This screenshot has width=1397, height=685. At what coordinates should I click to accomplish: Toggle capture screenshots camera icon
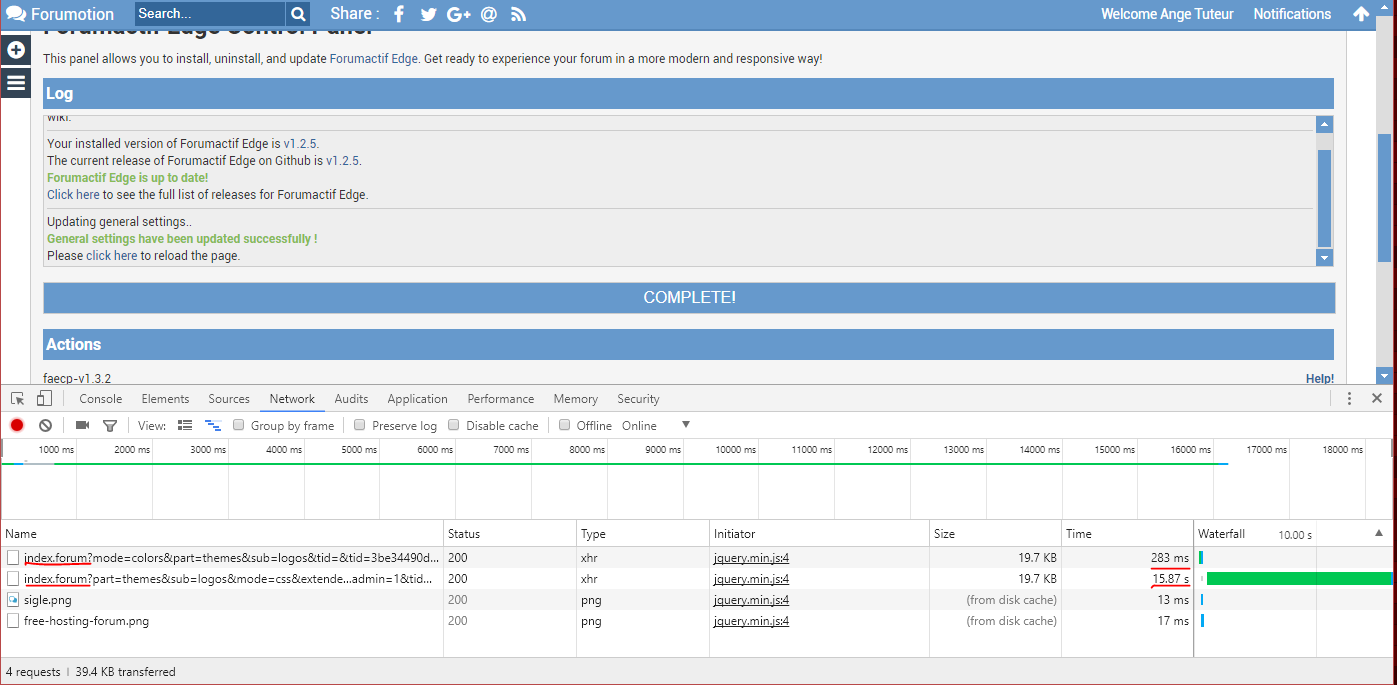(82, 425)
